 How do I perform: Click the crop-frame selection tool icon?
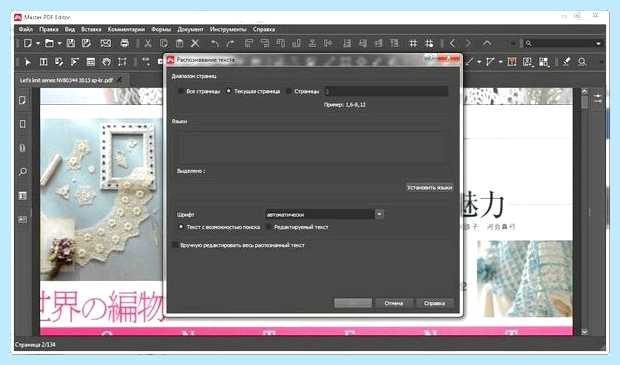click(122, 62)
